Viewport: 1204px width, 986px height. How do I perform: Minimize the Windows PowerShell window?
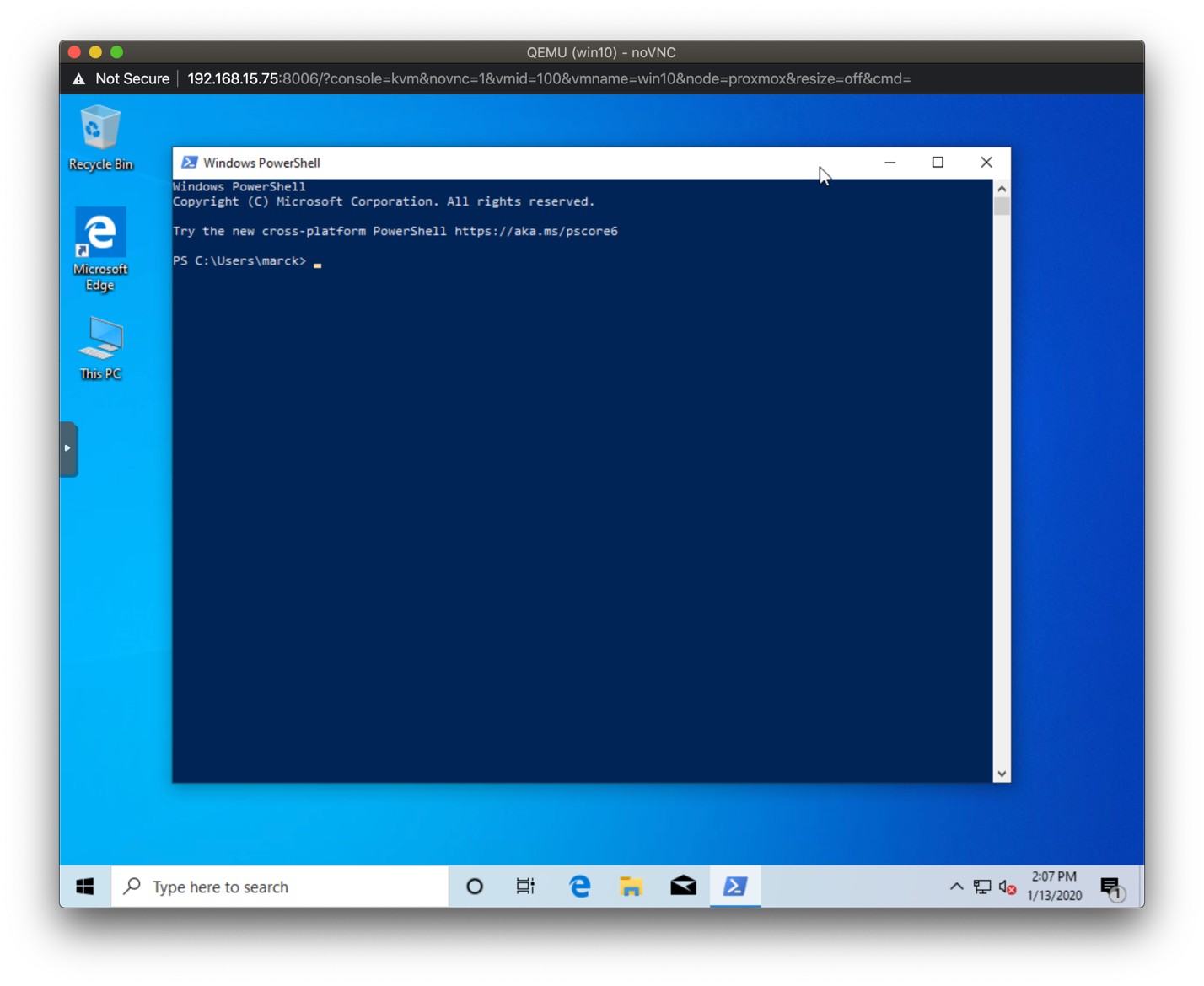pos(890,163)
